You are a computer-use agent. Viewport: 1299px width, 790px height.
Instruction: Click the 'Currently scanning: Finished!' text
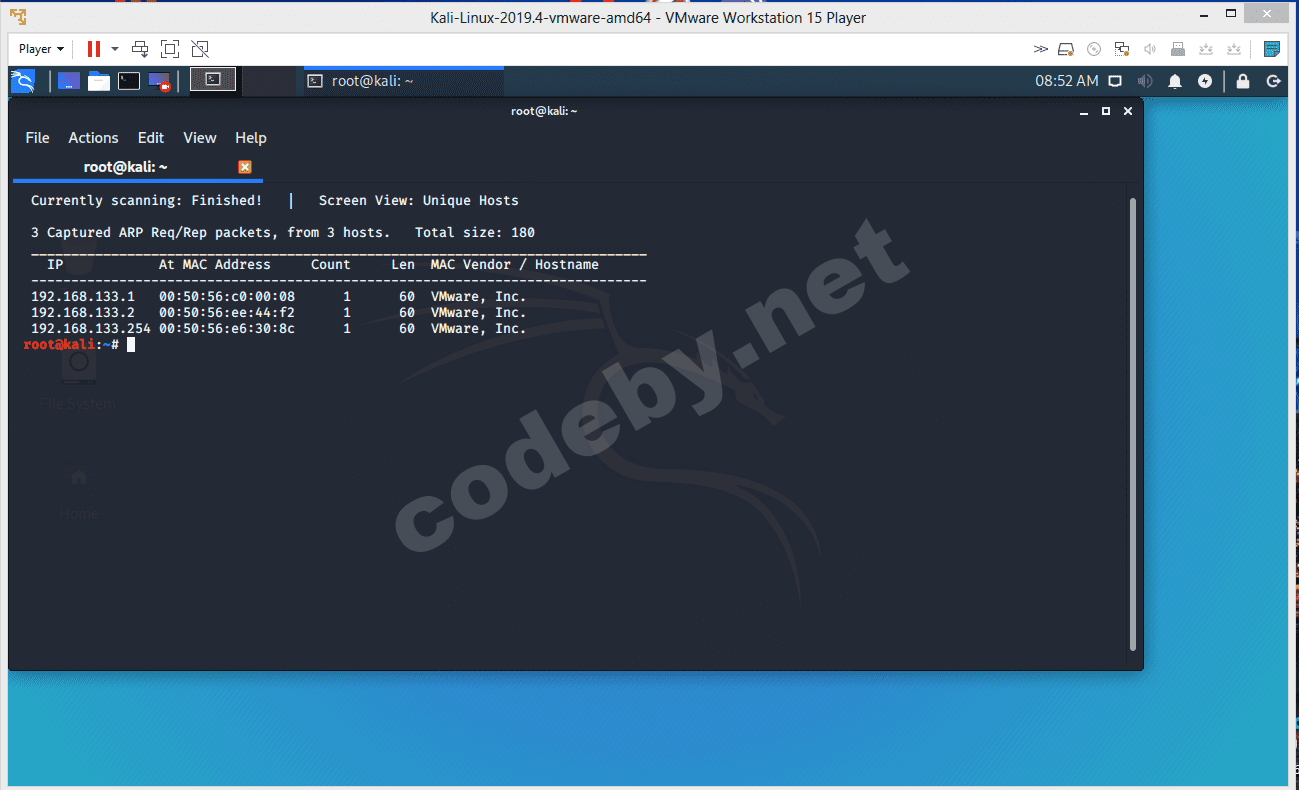pyautogui.click(x=147, y=201)
